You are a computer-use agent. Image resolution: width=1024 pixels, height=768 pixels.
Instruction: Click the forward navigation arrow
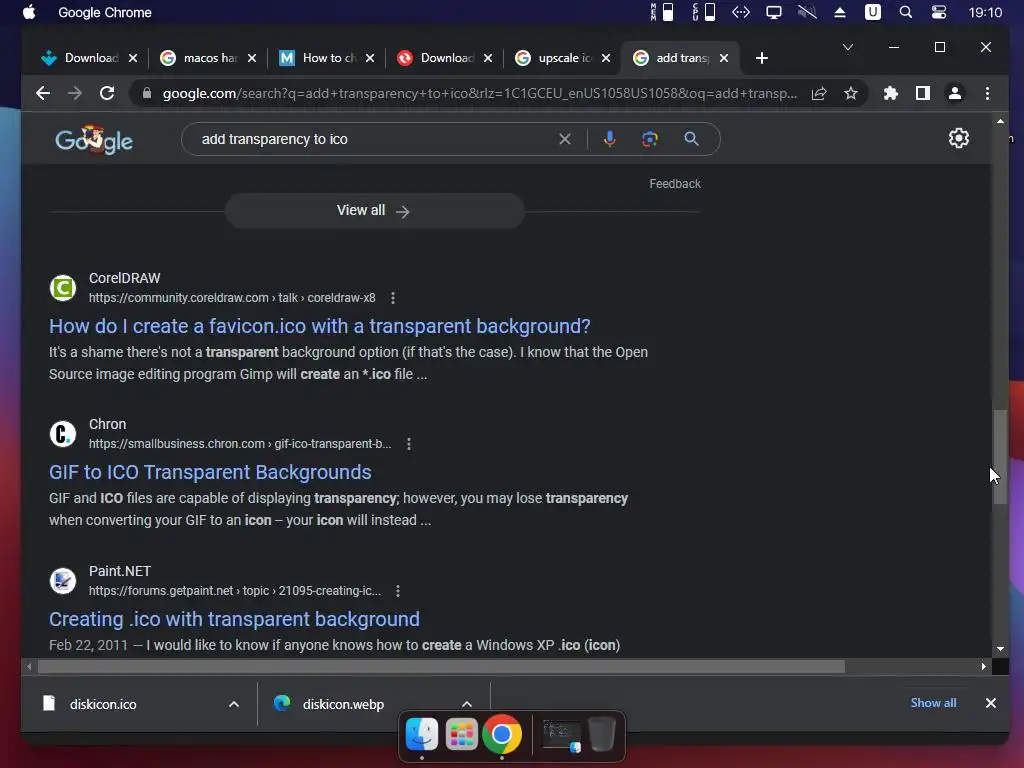coord(75,93)
